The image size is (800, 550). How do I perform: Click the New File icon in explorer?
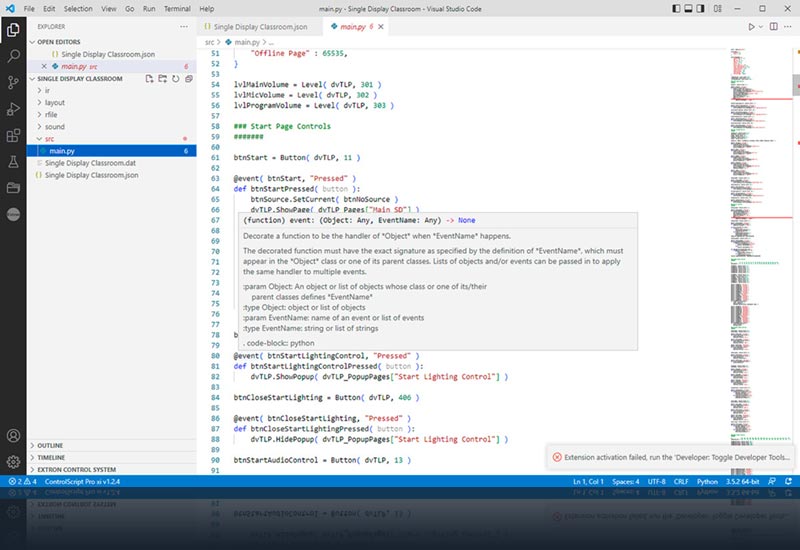click(x=149, y=78)
